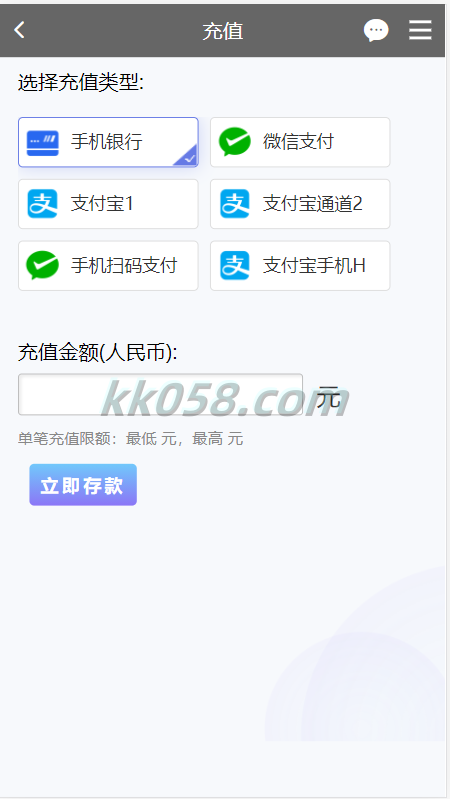Go back using the header arrow
The image size is (450, 799).
coord(19,31)
